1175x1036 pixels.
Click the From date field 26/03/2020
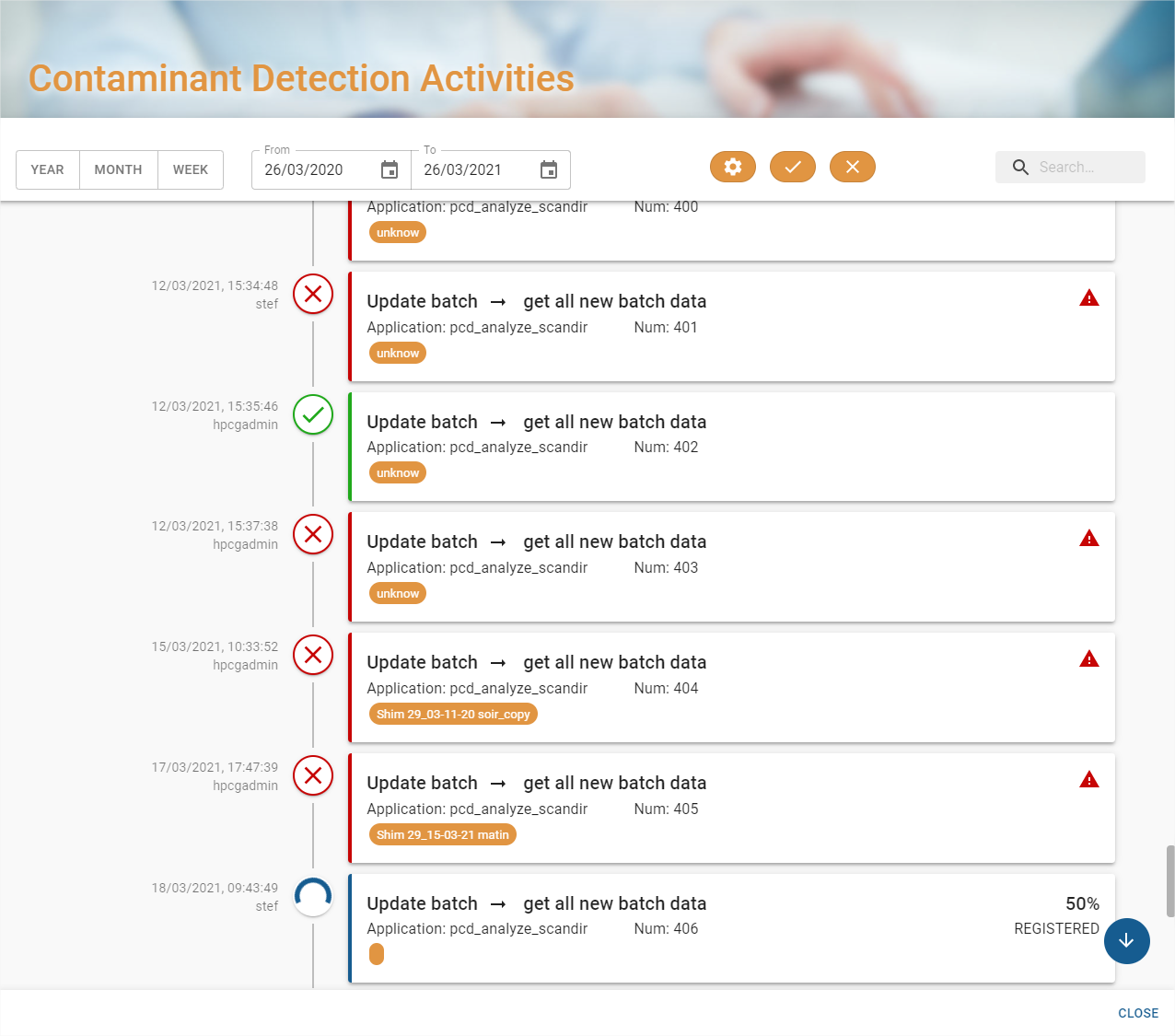[x=313, y=169]
